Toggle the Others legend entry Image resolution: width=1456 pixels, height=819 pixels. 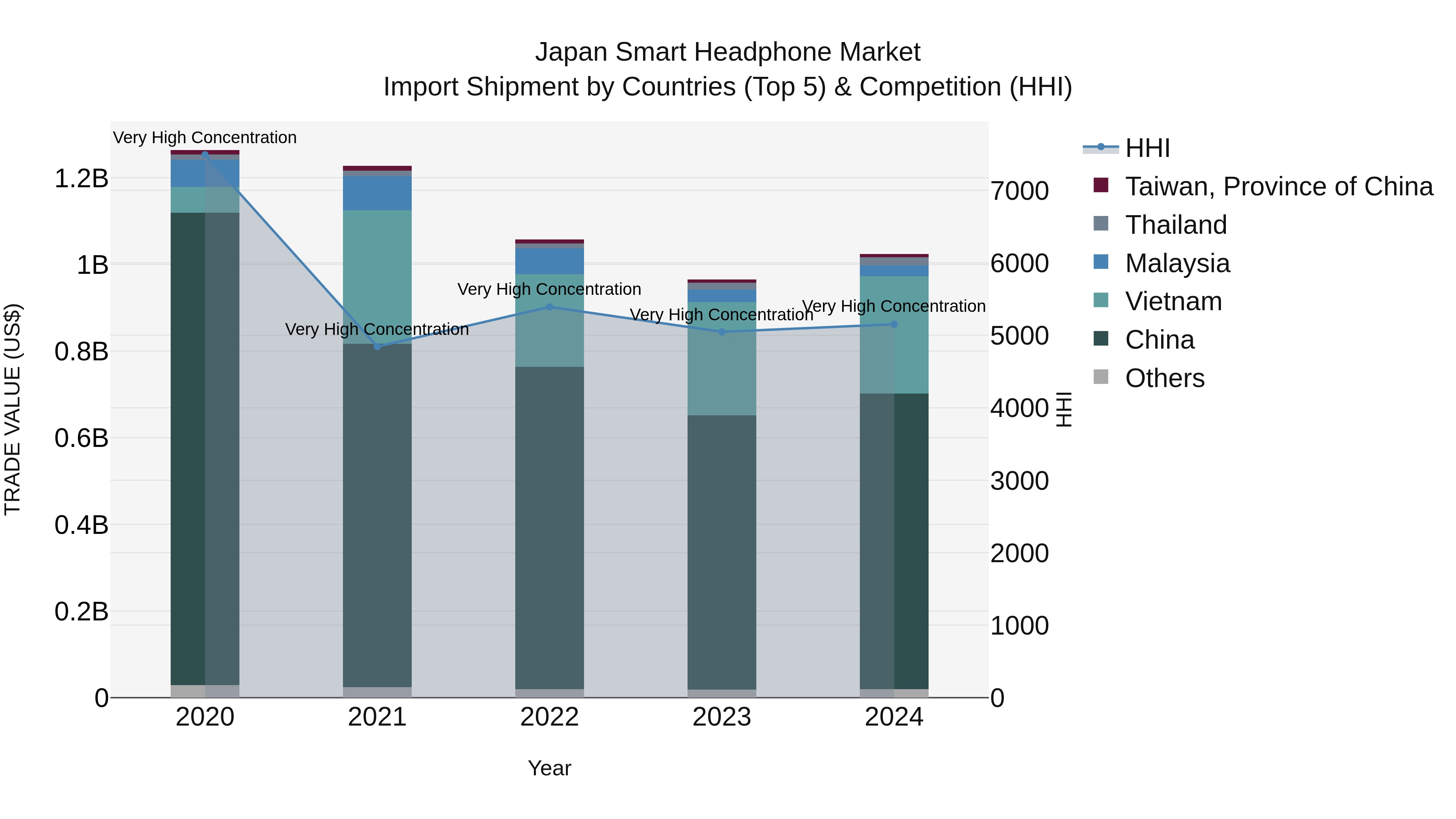(1149, 378)
